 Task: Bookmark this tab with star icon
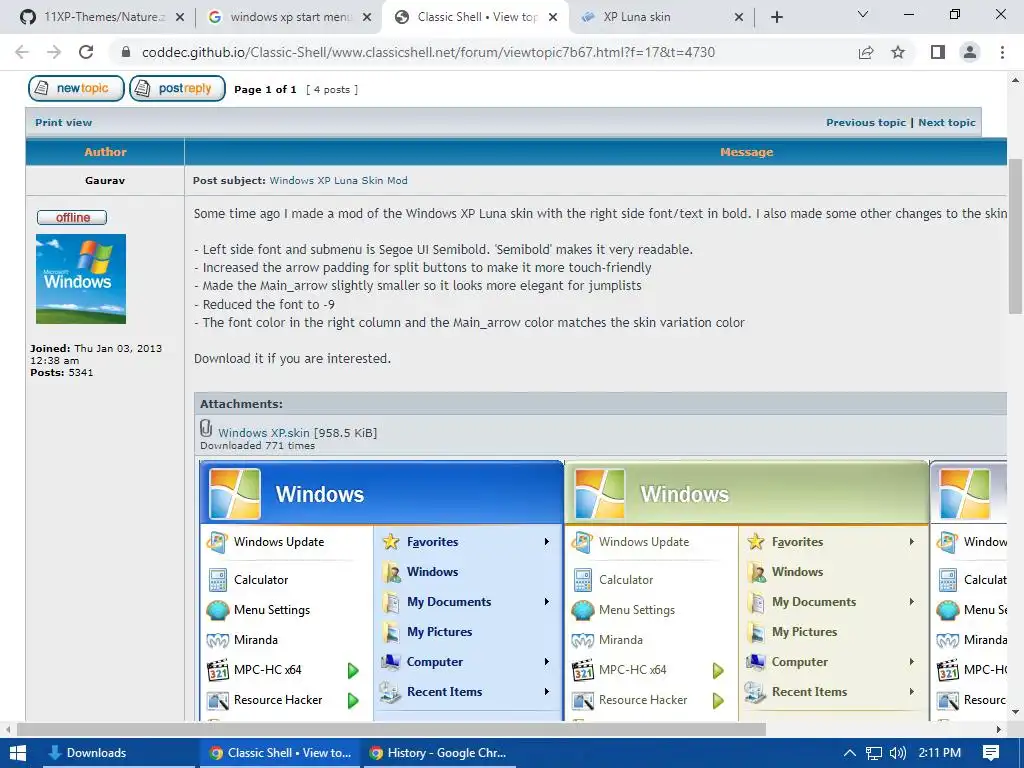point(898,52)
